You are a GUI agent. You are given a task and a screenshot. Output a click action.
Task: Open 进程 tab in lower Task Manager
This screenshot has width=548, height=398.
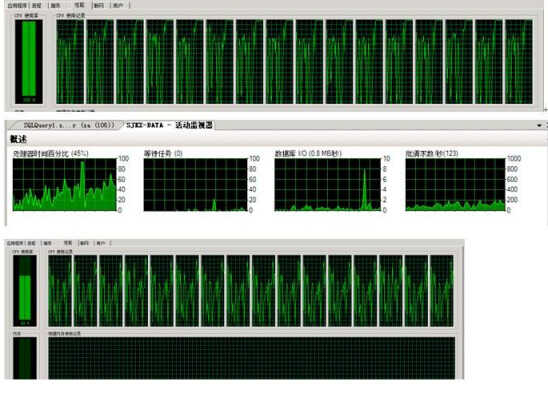(x=31, y=243)
